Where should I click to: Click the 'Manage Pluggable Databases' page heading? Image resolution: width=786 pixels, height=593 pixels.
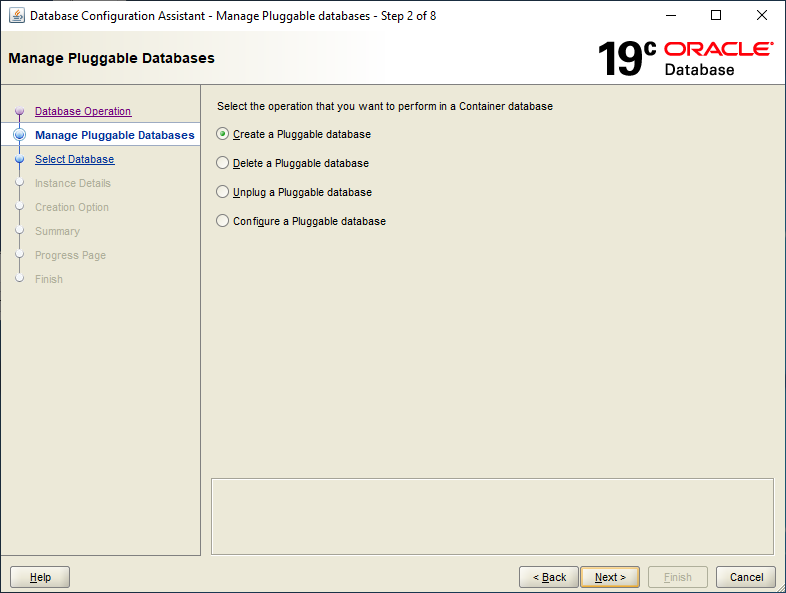coord(111,58)
